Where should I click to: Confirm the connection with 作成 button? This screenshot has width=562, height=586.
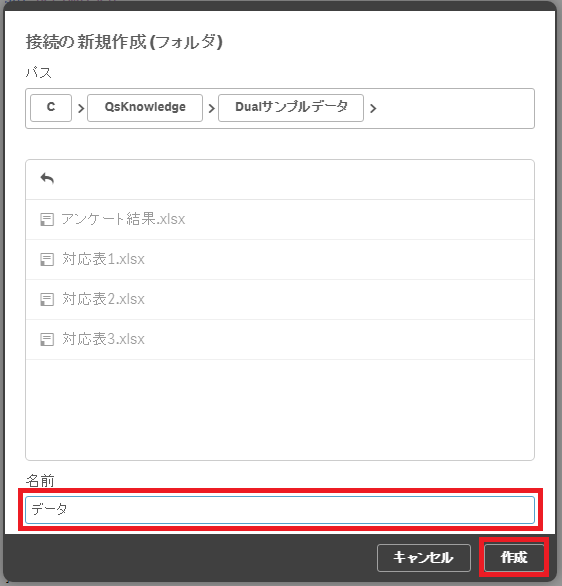coord(514,558)
